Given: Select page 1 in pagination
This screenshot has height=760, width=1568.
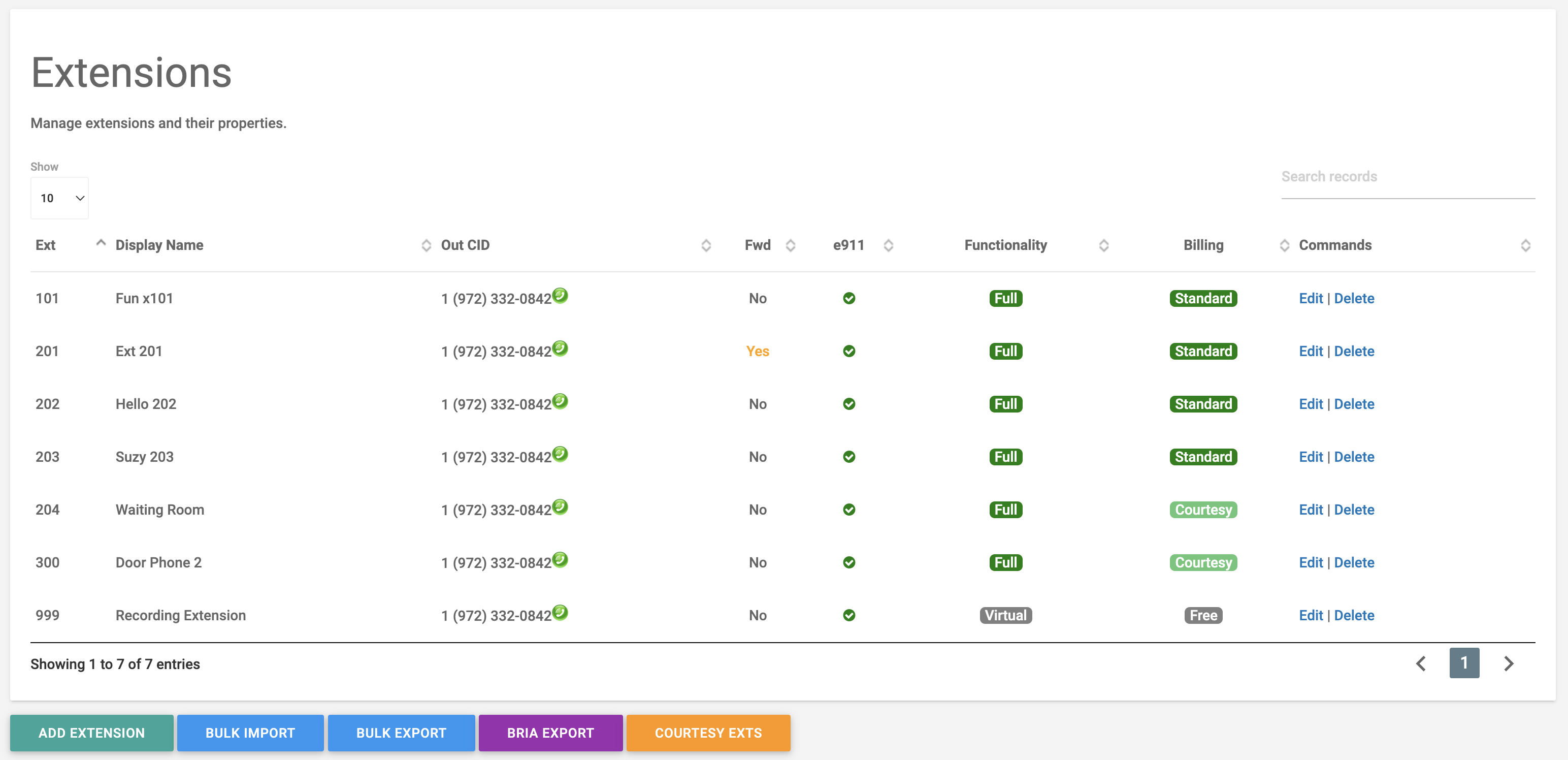Looking at the screenshot, I should [1464, 663].
